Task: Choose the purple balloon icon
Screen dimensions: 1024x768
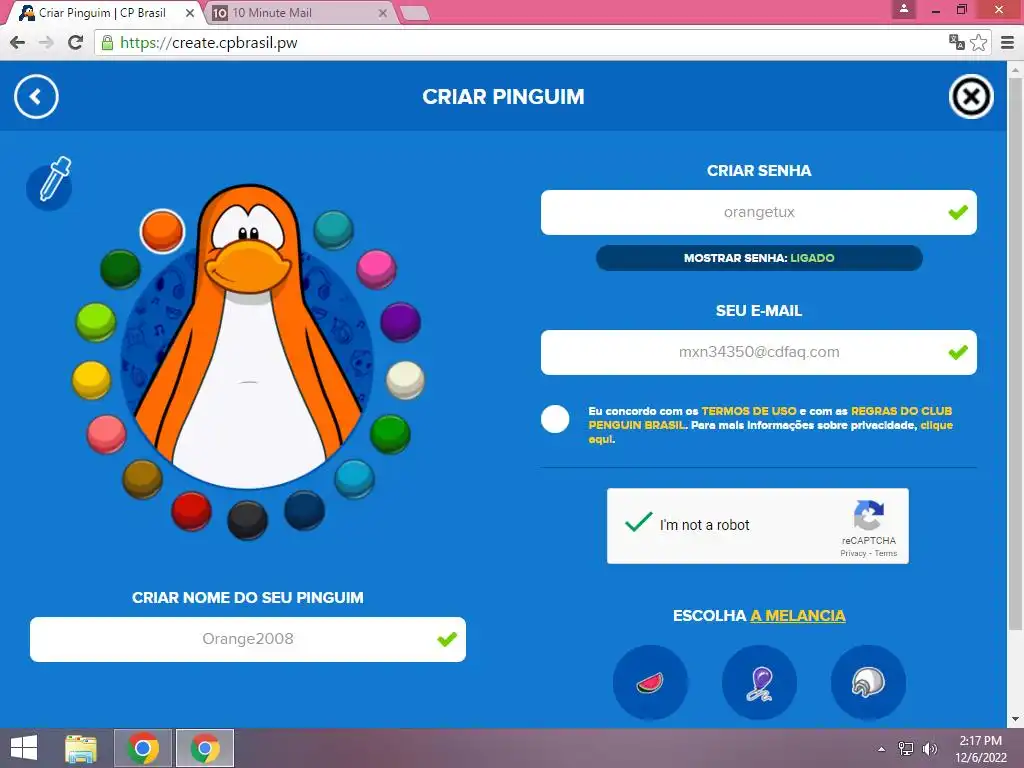Action: (760, 682)
